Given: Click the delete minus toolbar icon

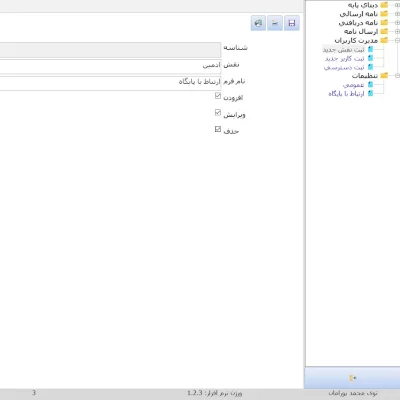Looking at the screenshot, I should tap(275, 23).
